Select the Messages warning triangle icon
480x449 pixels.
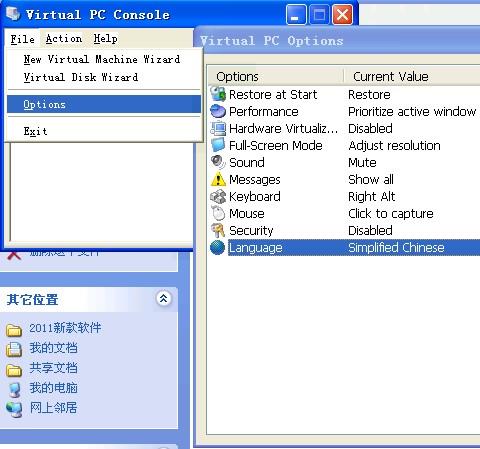[218, 179]
